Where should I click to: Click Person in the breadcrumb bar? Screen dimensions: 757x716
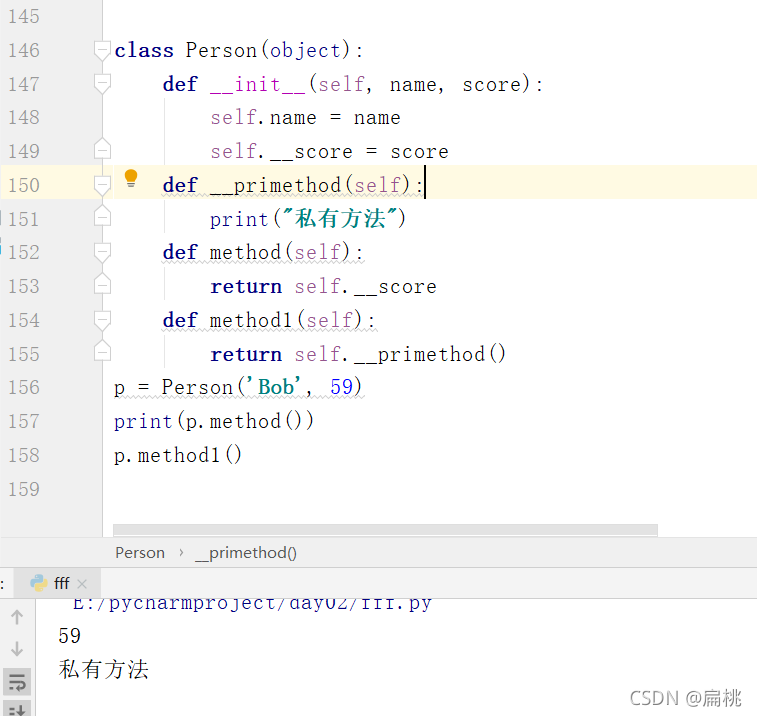(x=140, y=553)
